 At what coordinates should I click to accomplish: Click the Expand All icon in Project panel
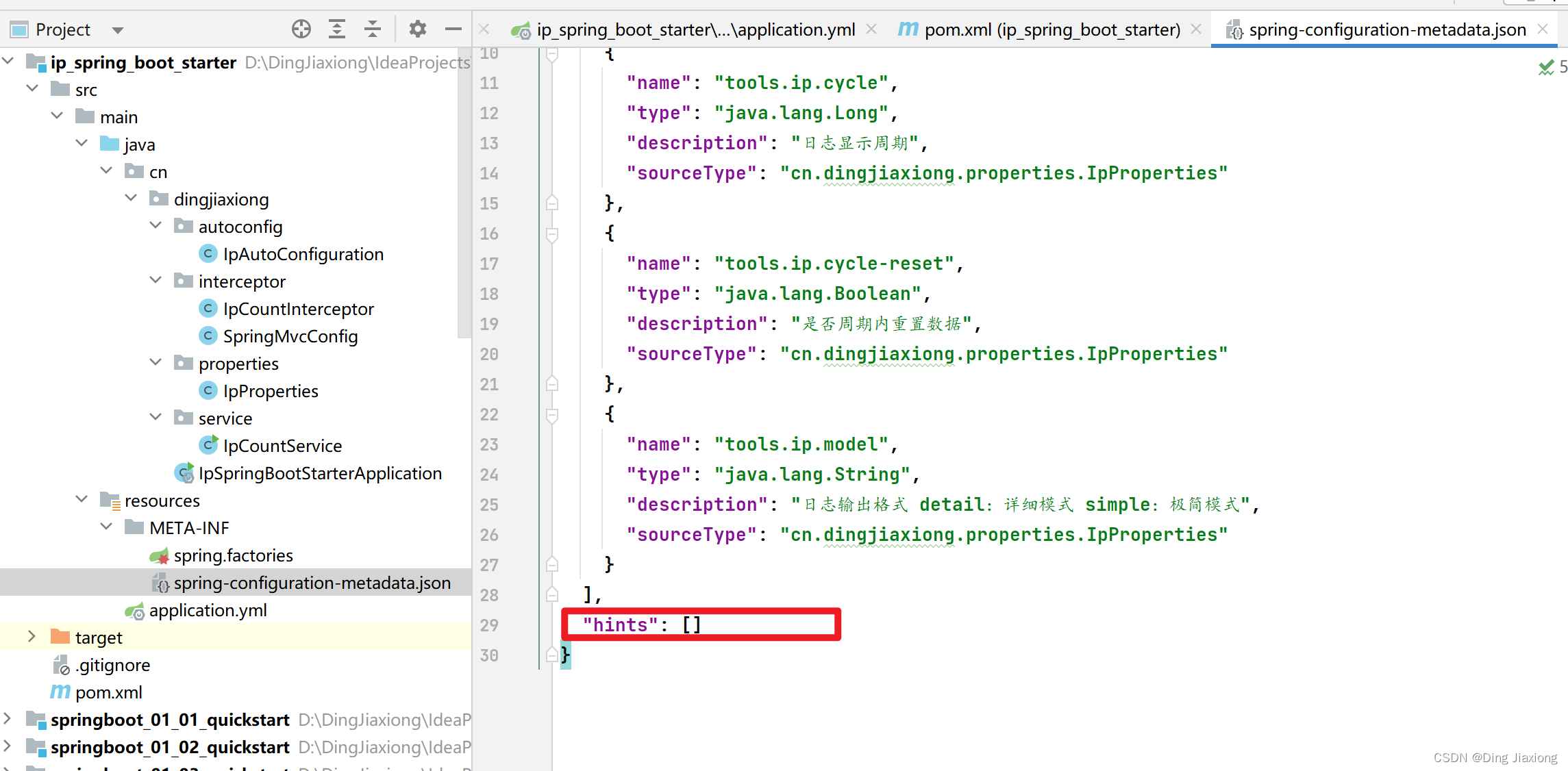point(337,29)
